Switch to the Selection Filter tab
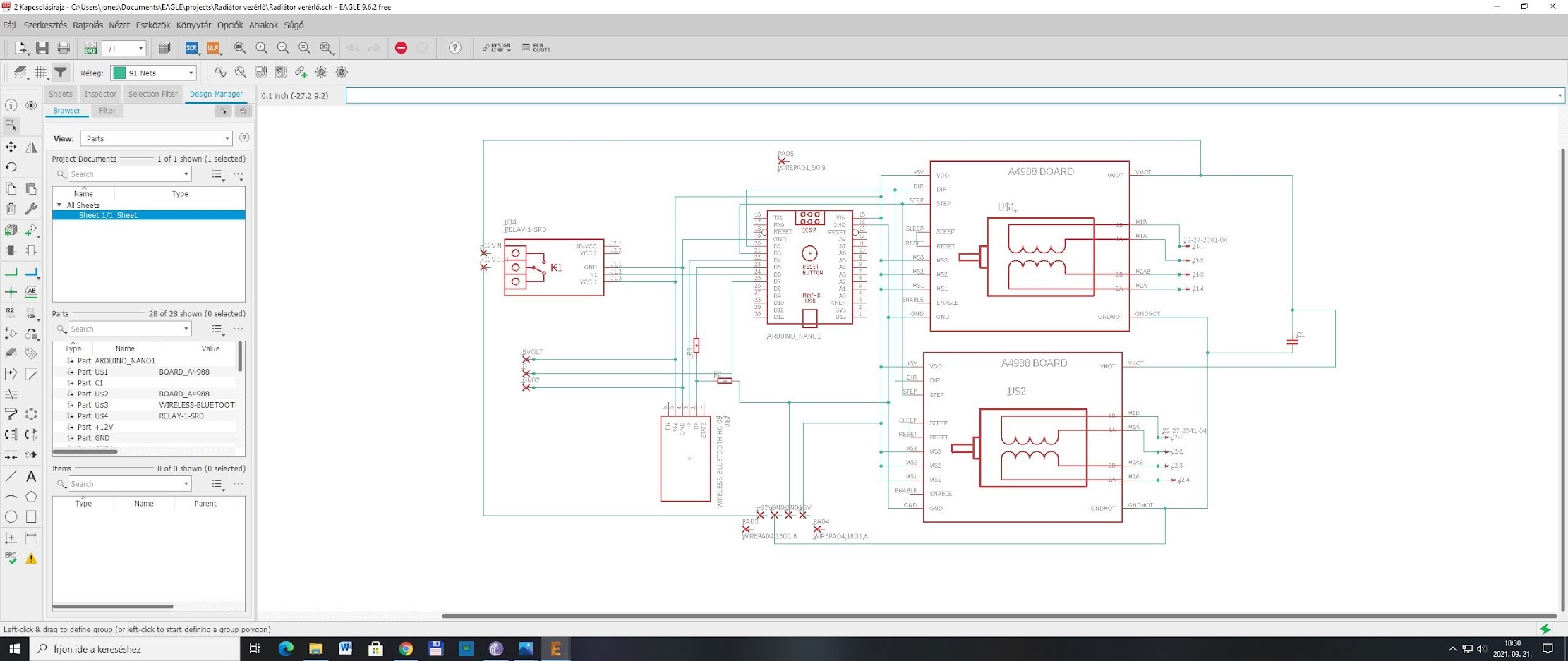Screen dimensions: 1568x661 [x=153, y=94]
